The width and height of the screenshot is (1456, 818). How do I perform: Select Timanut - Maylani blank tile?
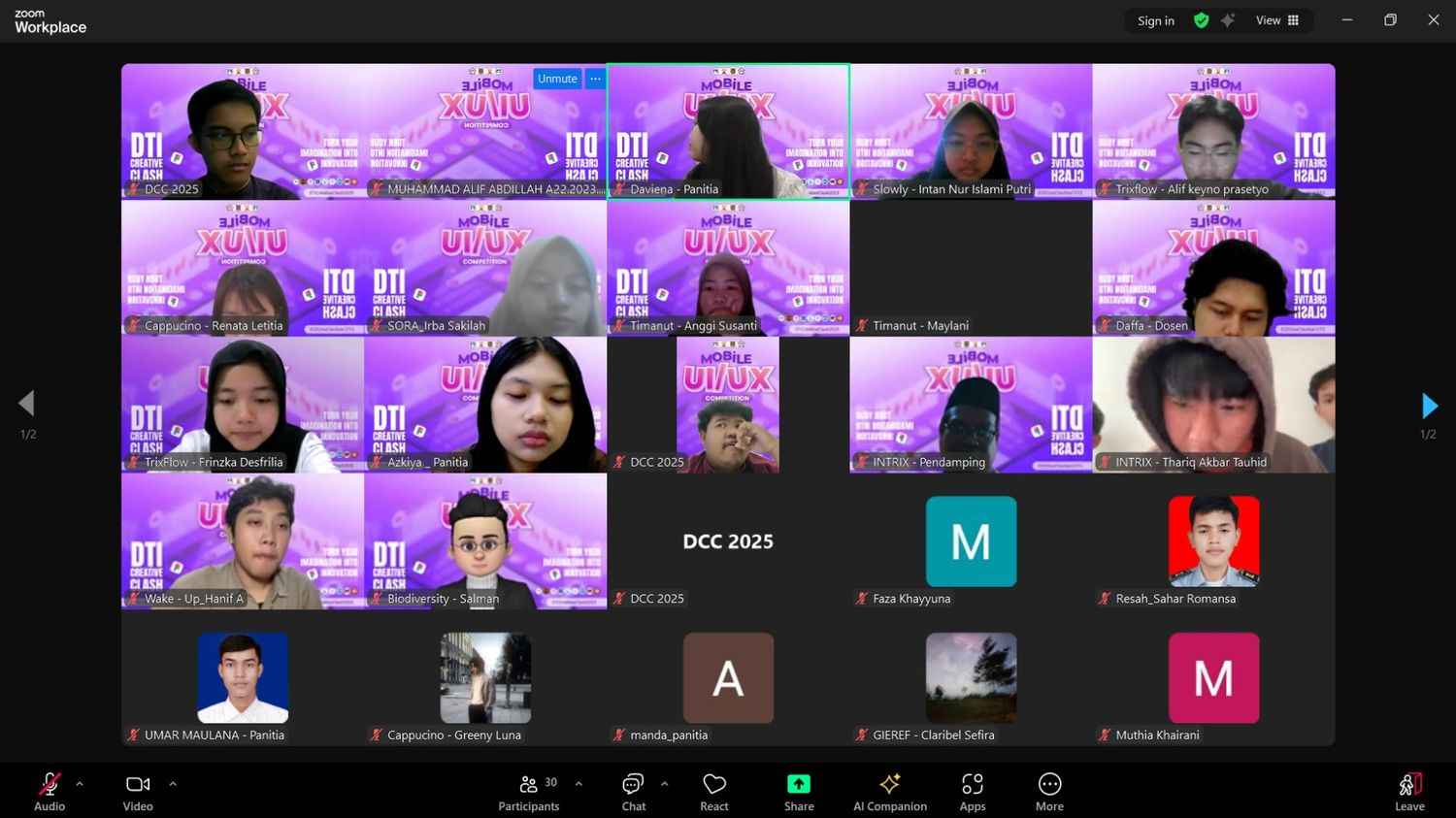(971, 268)
